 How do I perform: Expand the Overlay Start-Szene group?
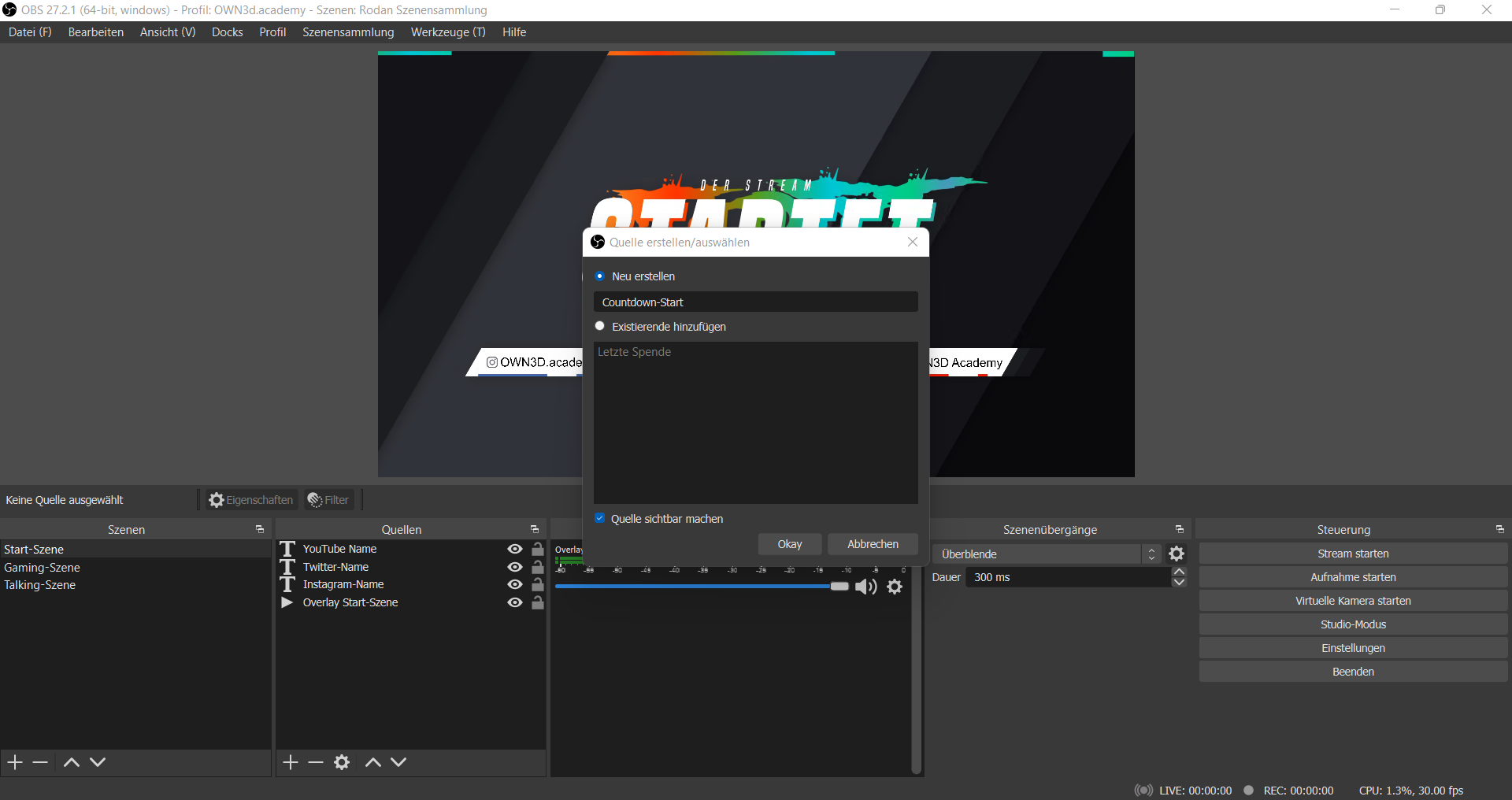coord(287,602)
